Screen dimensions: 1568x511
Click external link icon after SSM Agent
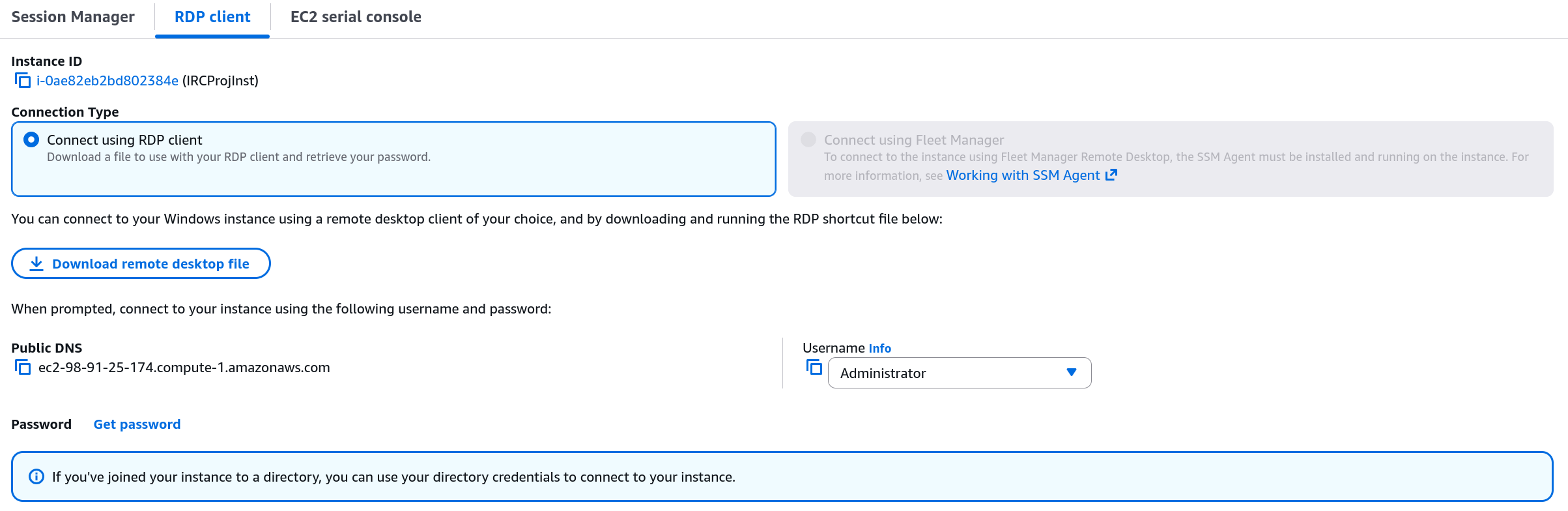[x=1111, y=175]
